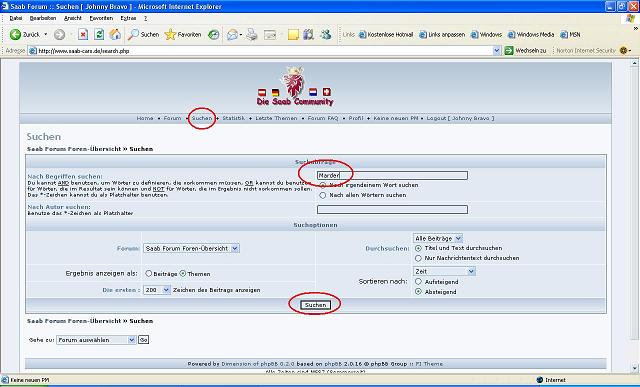Viewport: 640px width, 387px height.
Task: Print the page with the printer icon
Action: tap(252, 35)
